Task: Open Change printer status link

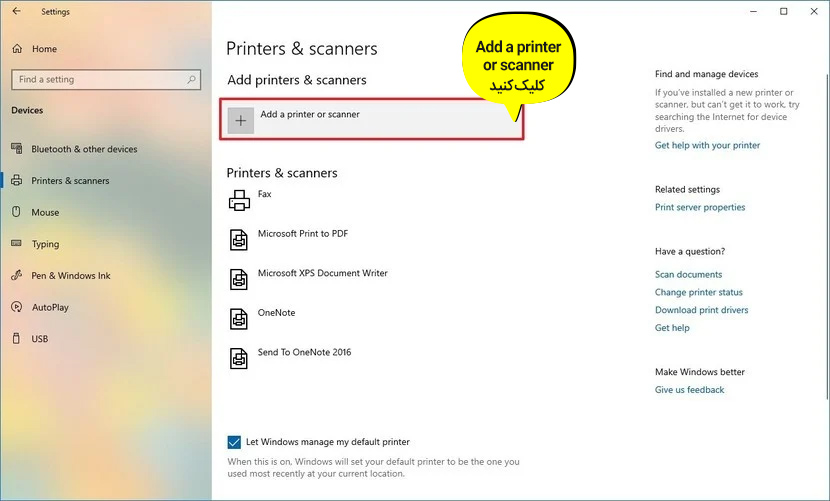Action: click(x=699, y=292)
